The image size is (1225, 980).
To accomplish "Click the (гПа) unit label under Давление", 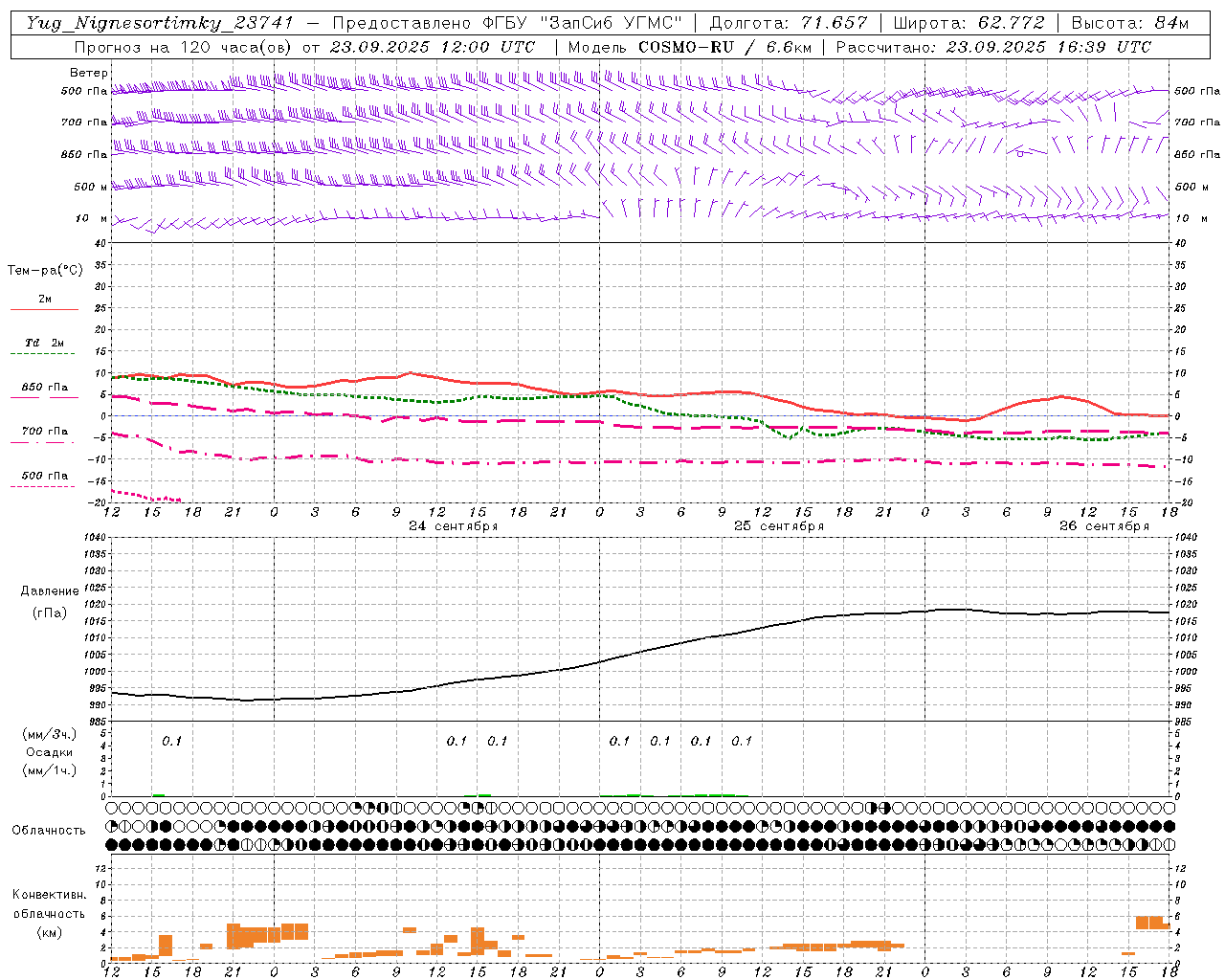I will click(50, 613).
